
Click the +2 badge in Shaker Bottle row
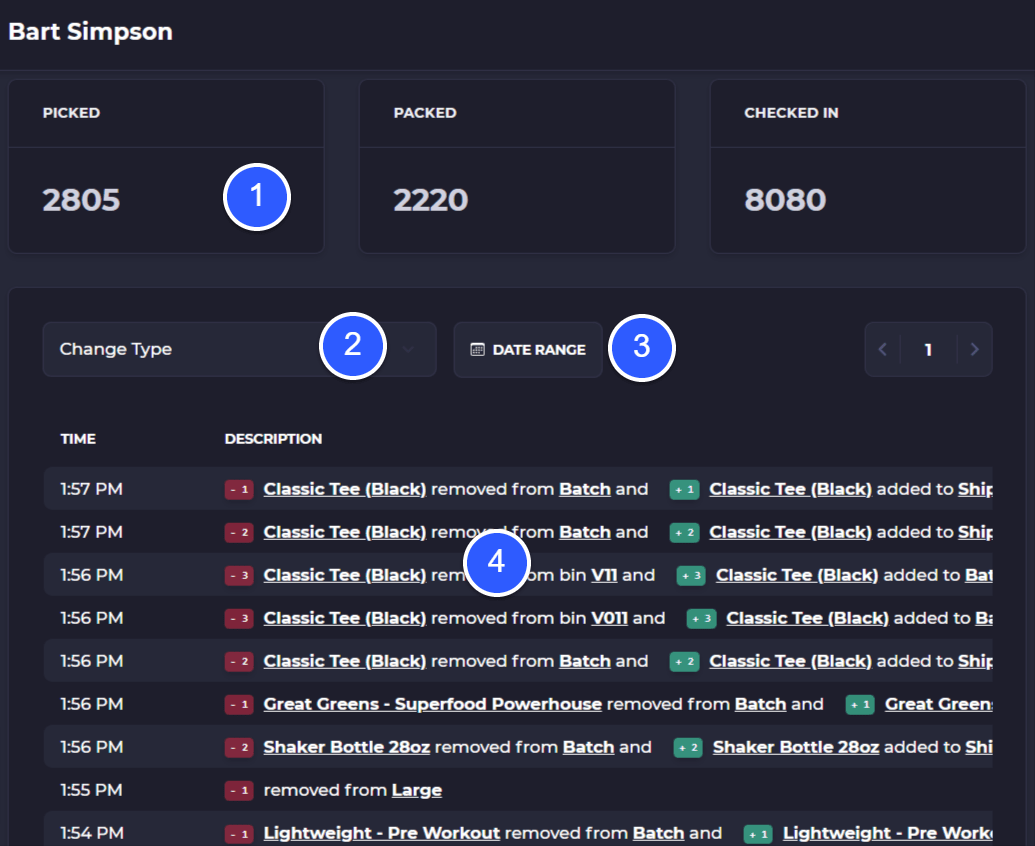click(x=688, y=748)
